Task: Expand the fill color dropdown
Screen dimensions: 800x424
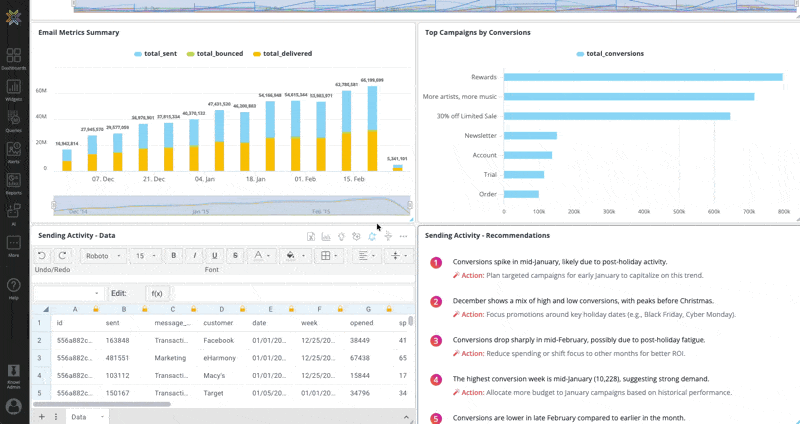Action: click(304, 256)
